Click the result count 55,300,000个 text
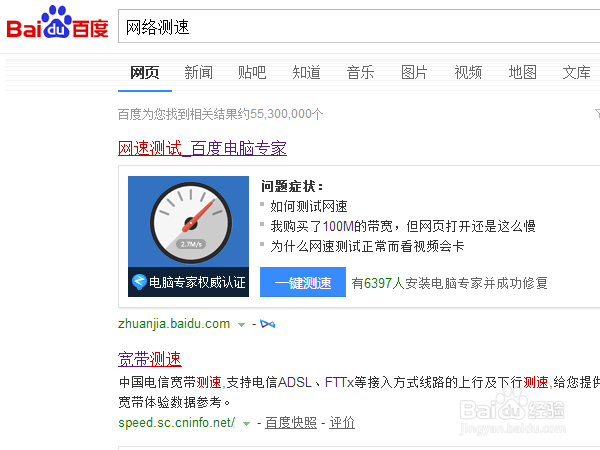Image resolution: width=600 pixels, height=450 pixels. pyautogui.click(x=287, y=114)
